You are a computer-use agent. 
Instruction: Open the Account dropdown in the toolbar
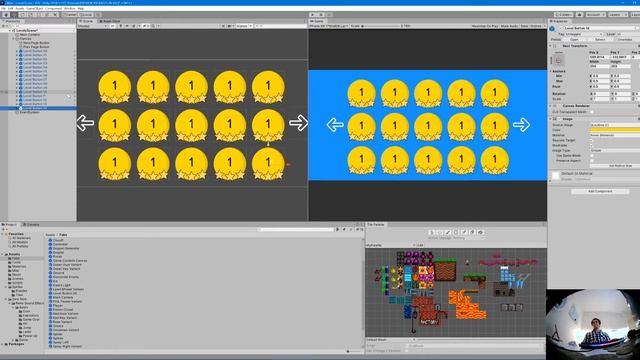pyautogui.click(x=596, y=15)
